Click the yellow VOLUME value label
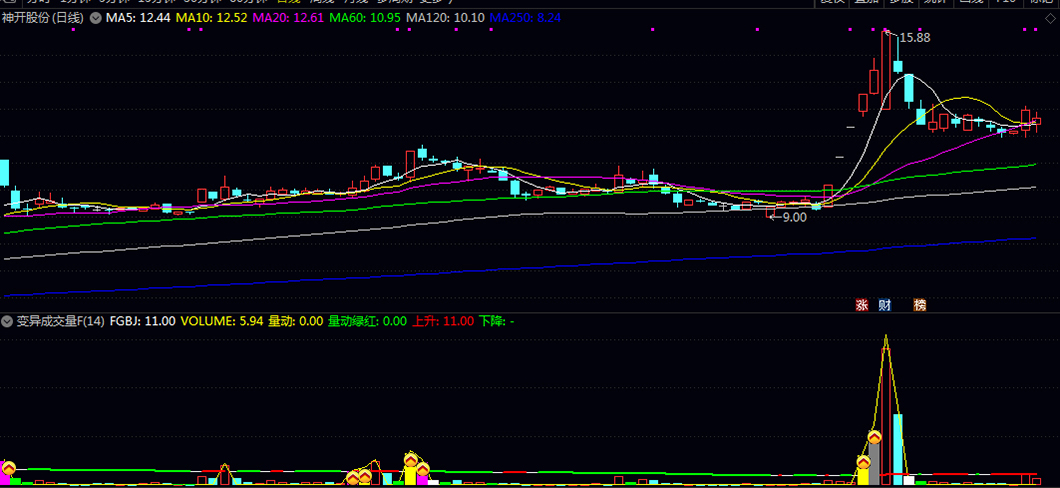 pyautogui.click(x=221, y=321)
